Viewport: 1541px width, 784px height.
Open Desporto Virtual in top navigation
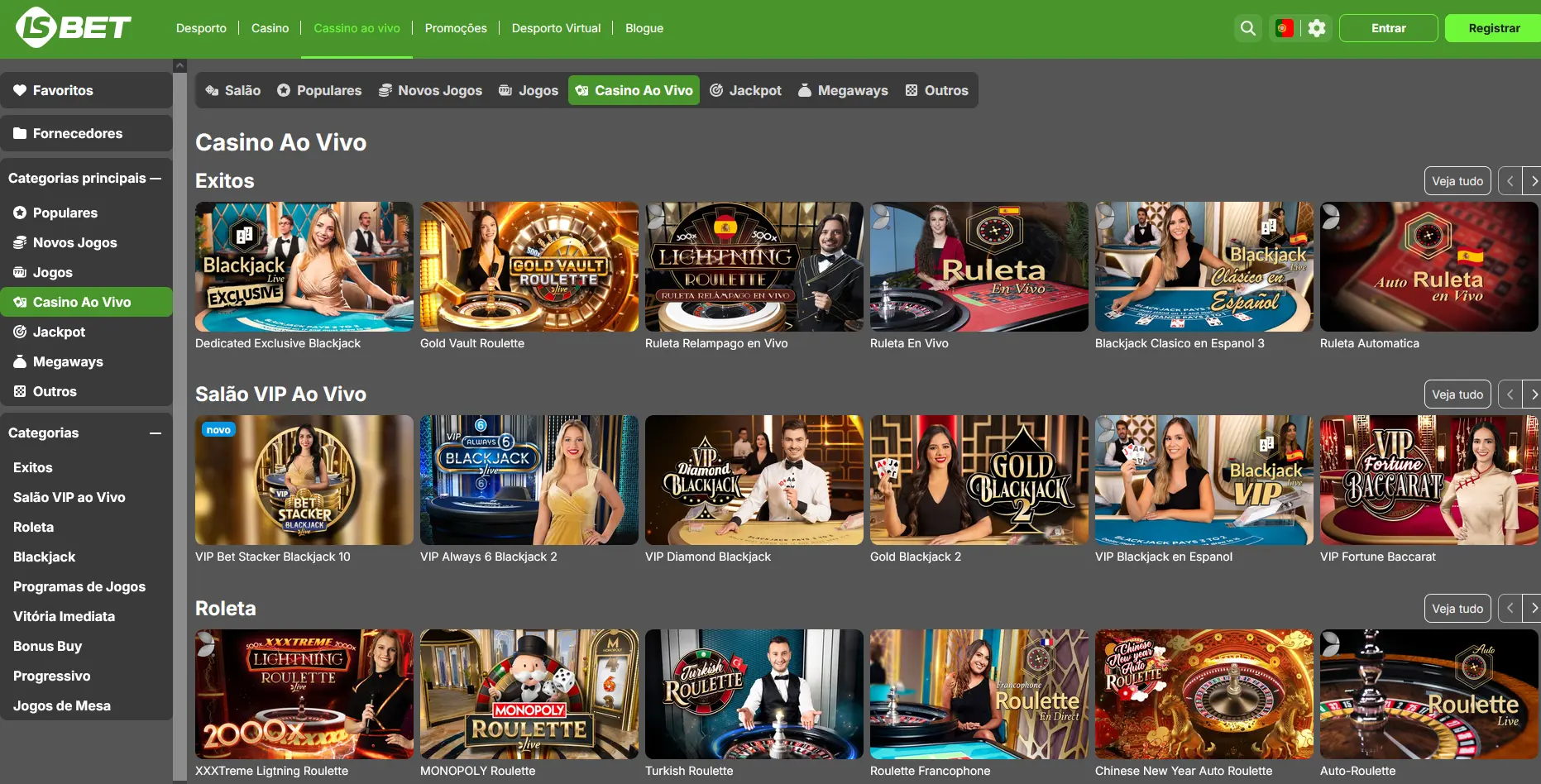(x=556, y=28)
